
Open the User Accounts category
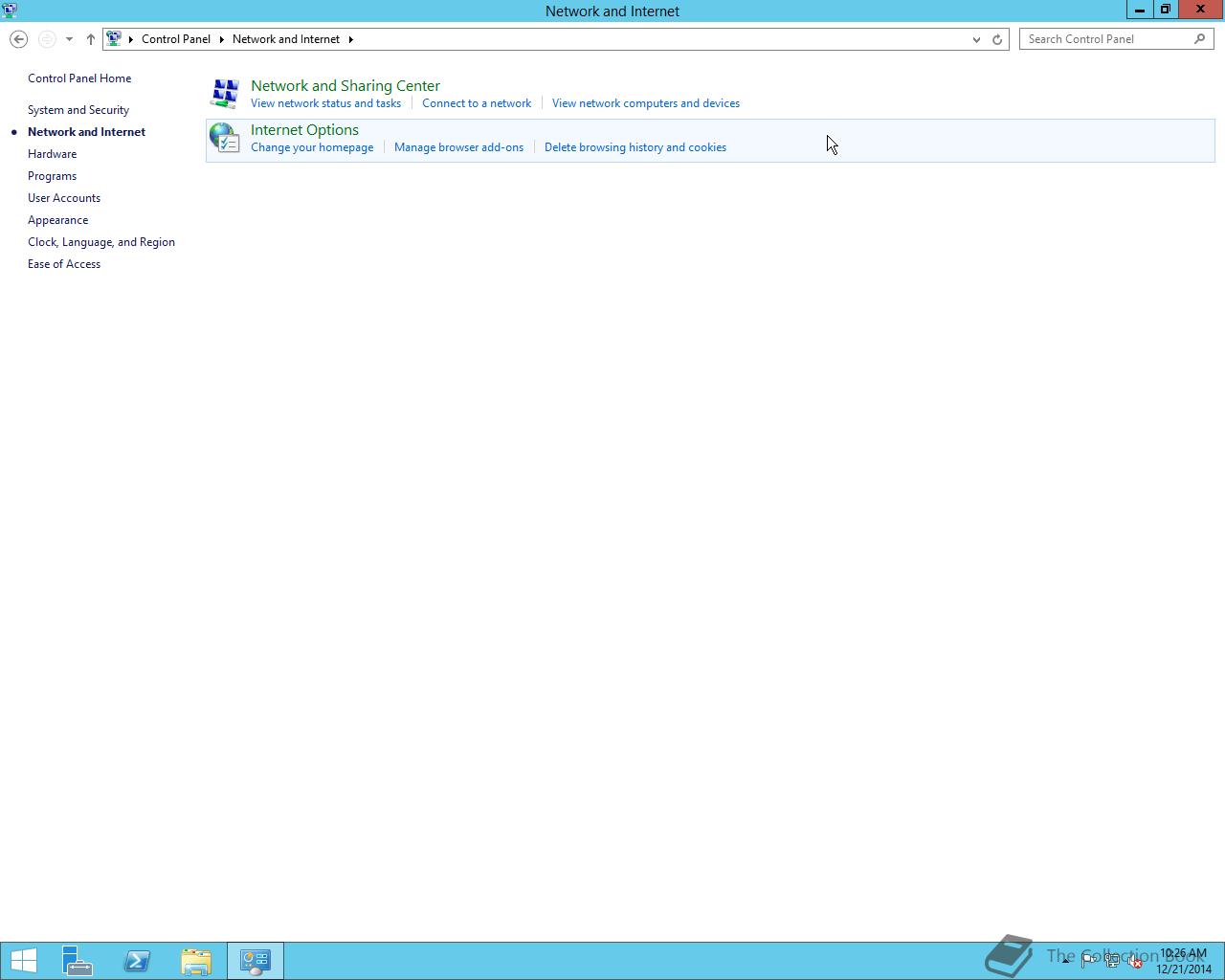click(64, 198)
